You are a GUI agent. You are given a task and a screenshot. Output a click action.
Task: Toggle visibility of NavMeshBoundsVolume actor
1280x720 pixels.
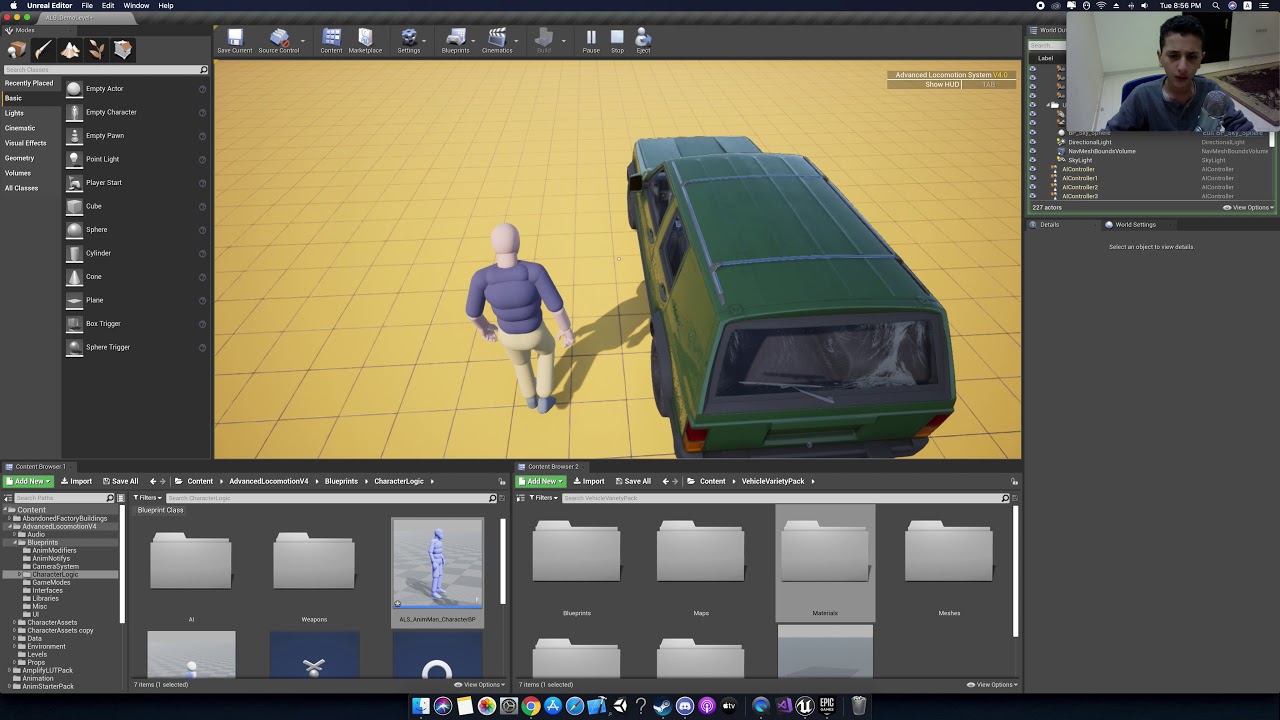(1033, 151)
